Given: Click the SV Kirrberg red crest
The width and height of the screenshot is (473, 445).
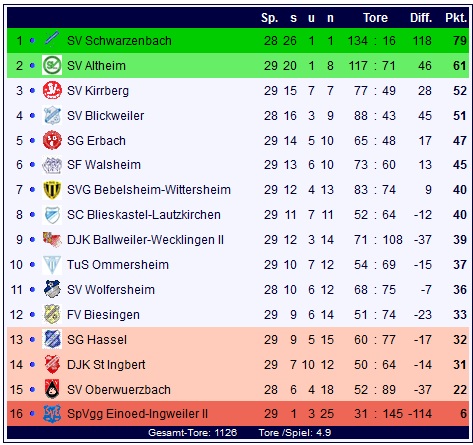Looking at the screenshot, I should pyautogui.click(x=52, y=90).
